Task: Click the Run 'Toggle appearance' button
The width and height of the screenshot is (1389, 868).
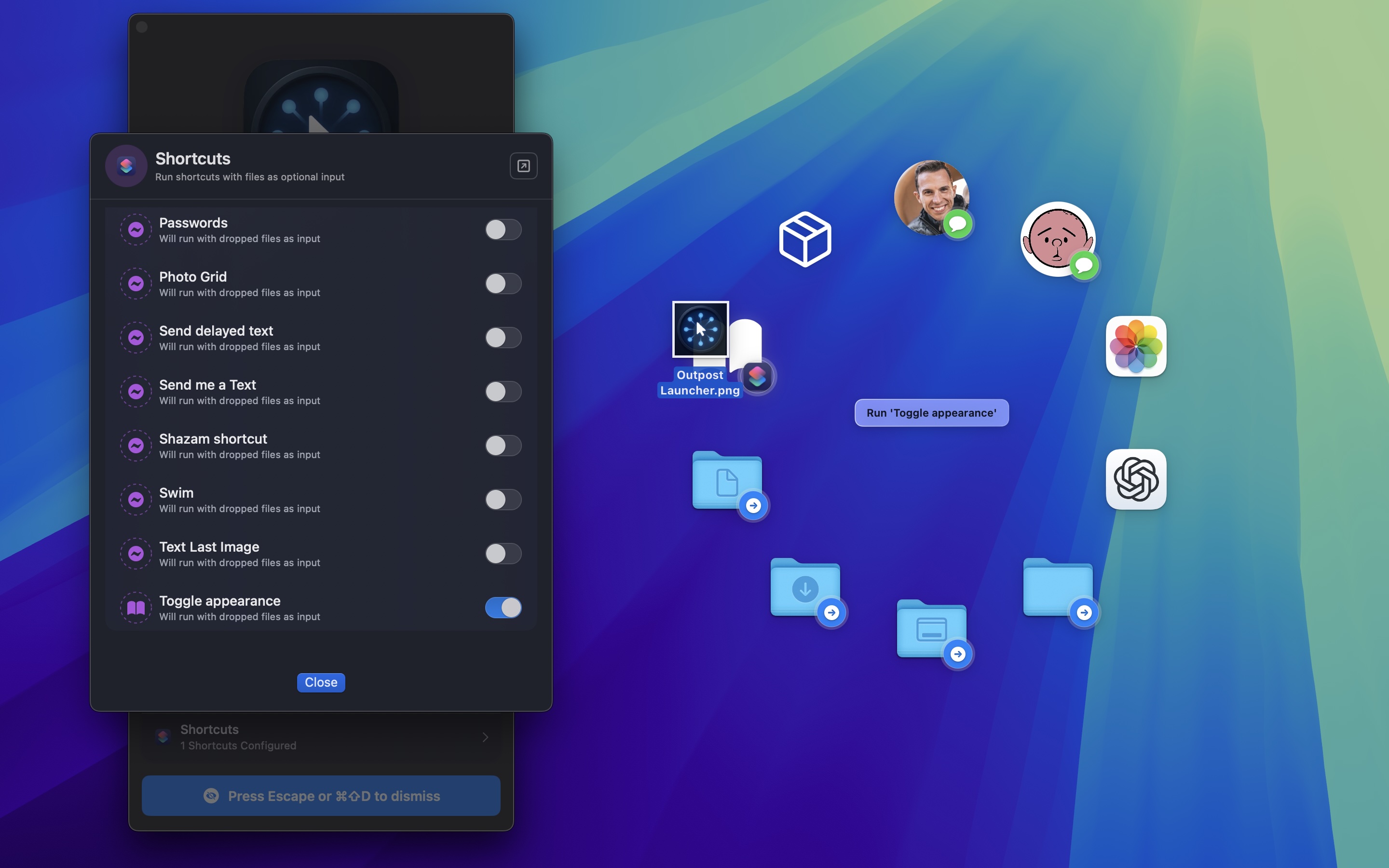Action: (930, 412)
